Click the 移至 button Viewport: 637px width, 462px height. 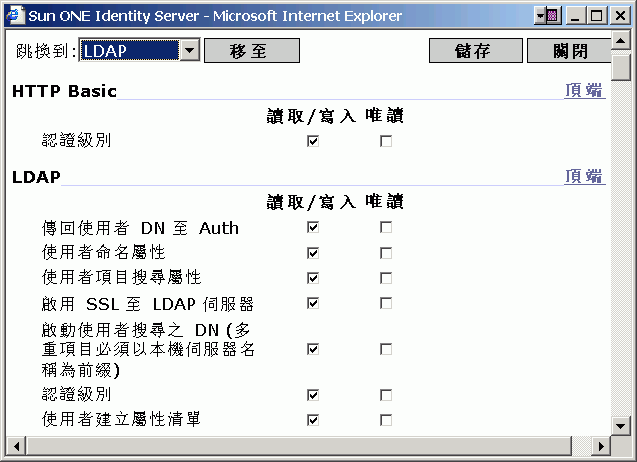[252, 51]
